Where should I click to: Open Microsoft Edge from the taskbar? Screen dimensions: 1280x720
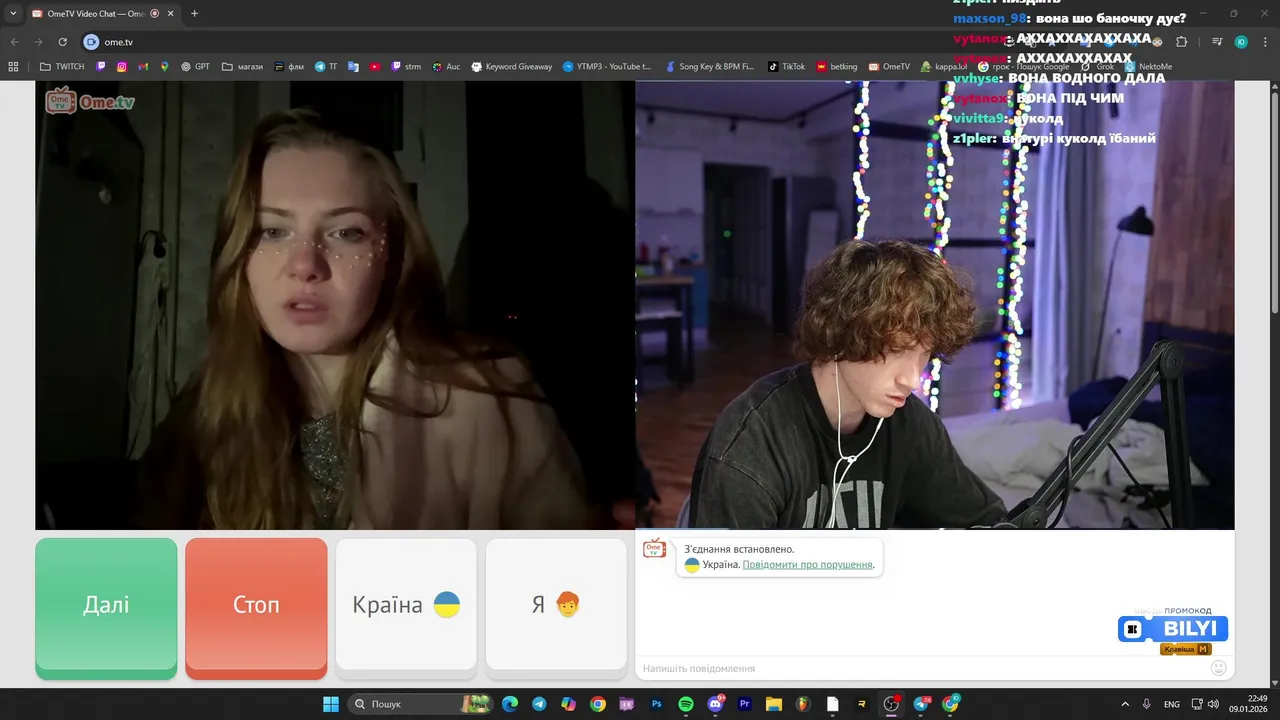pyautogui.click(x=510, y=704)
